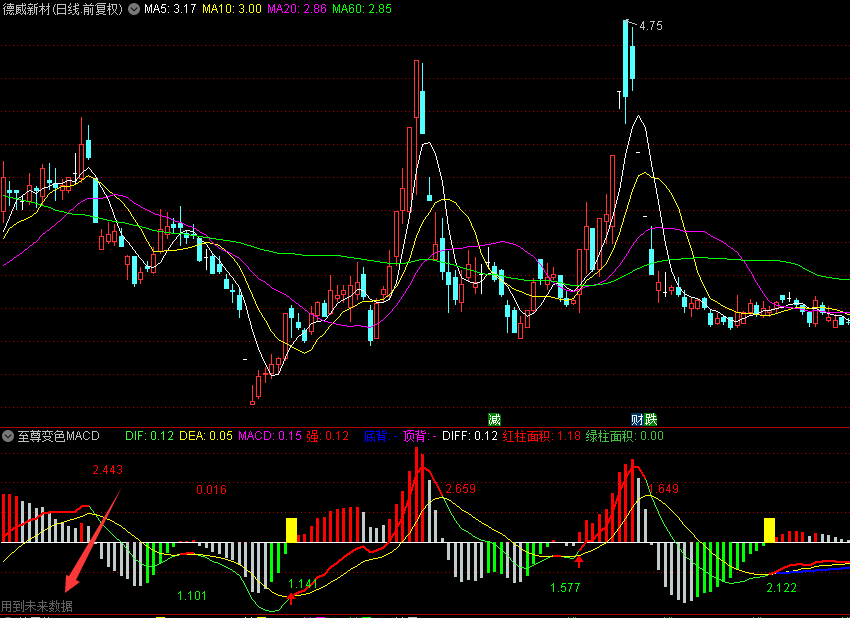Click the 2.122 green area label
The height and width of the screenshot is (618, 850).
click(782, 588)
